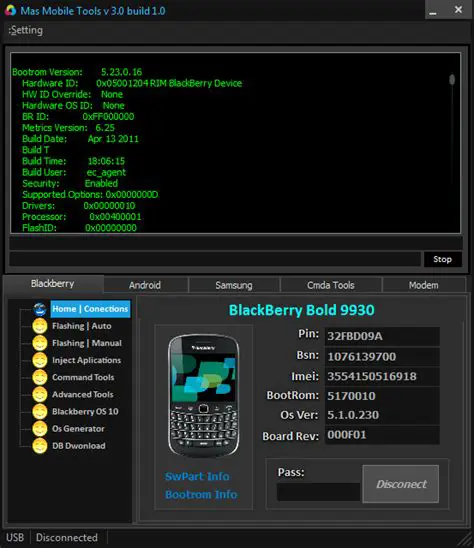The image size is (474, 548).
Task: Switch to the Android tab
Action: tap(145, 285)
